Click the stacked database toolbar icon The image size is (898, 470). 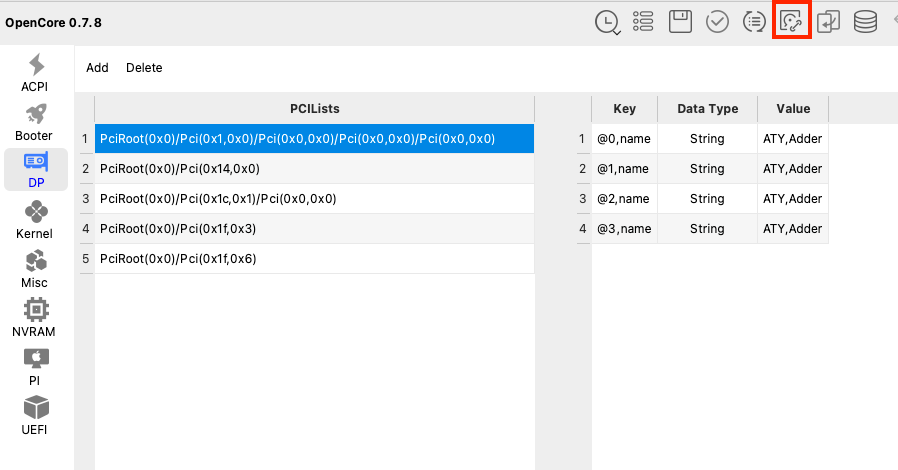tap(865, 22)
